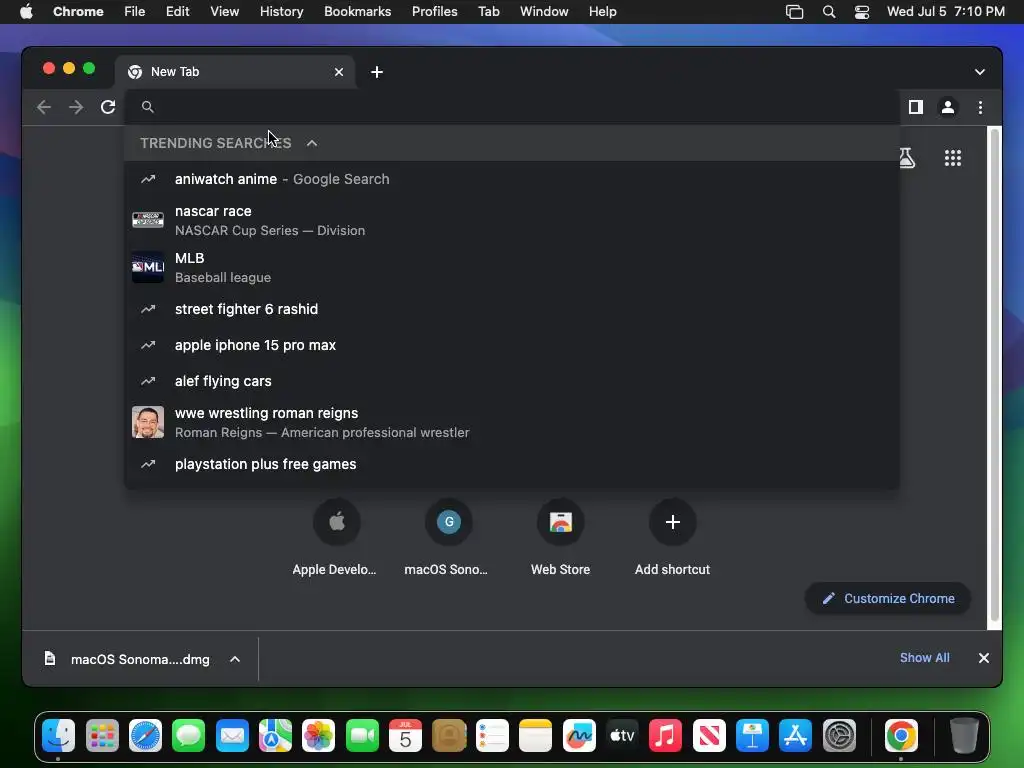1024x768 pixels.
Task: Open the Chrome side panel
Action: click(916, 107)
